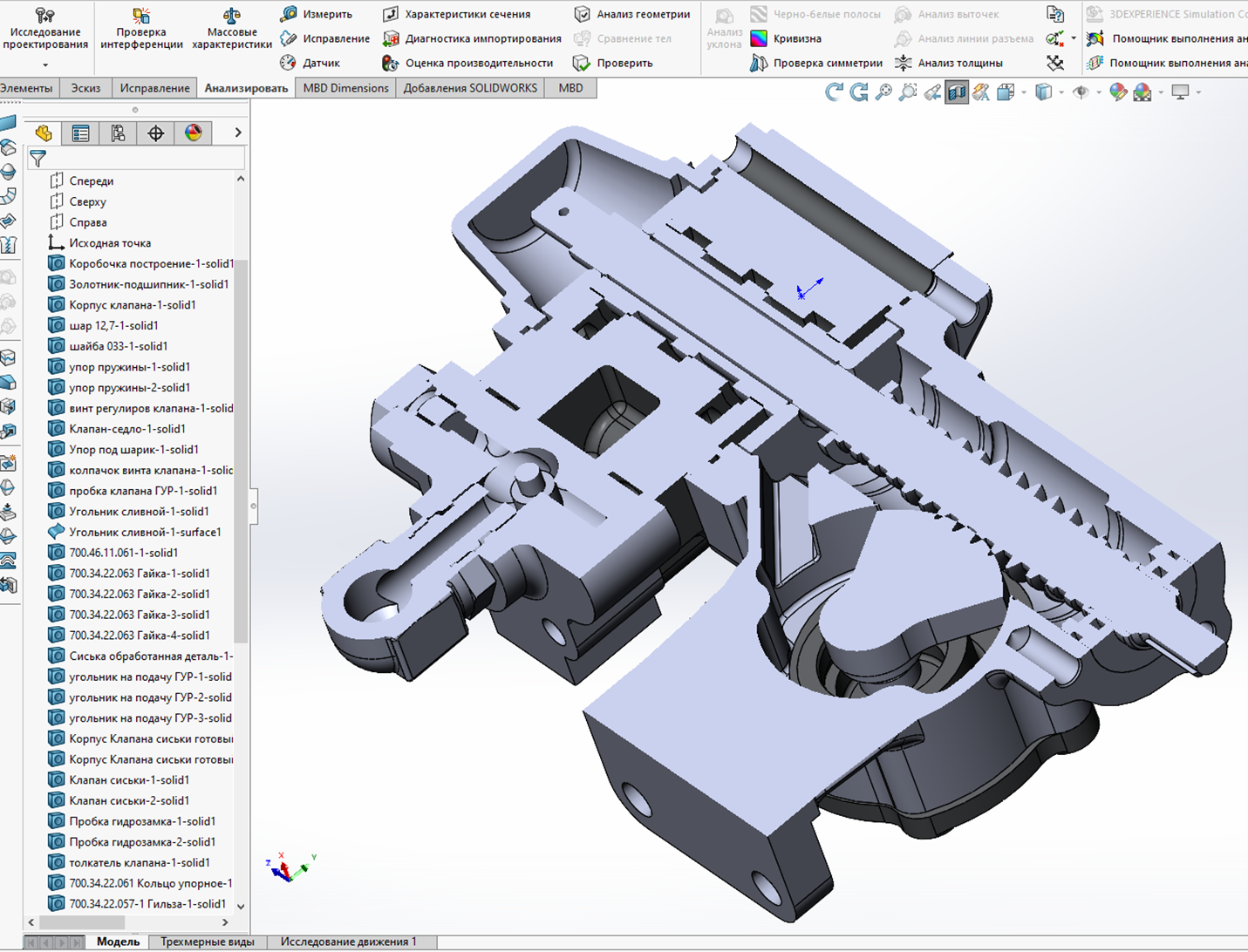Switch to the Эскиз tab

coord(85,88)
